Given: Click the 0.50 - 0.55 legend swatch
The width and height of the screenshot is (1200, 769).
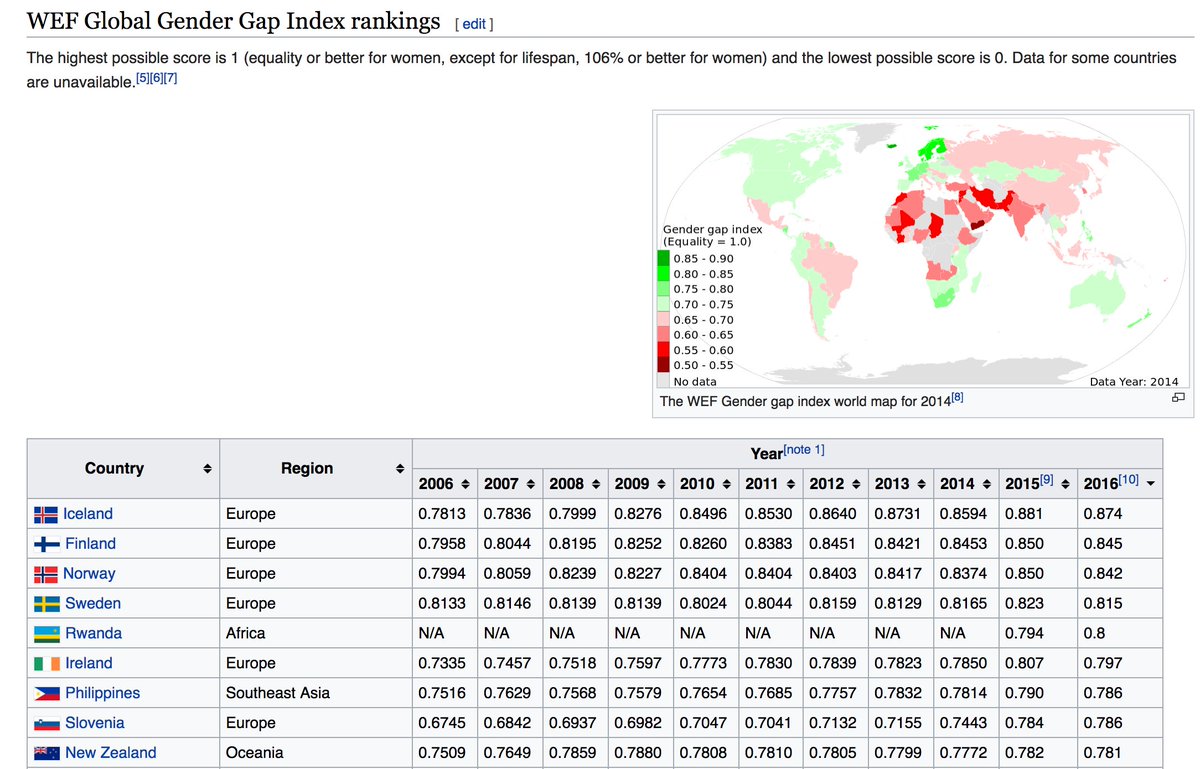Looking at the screenshot, I should coord(664,365).
